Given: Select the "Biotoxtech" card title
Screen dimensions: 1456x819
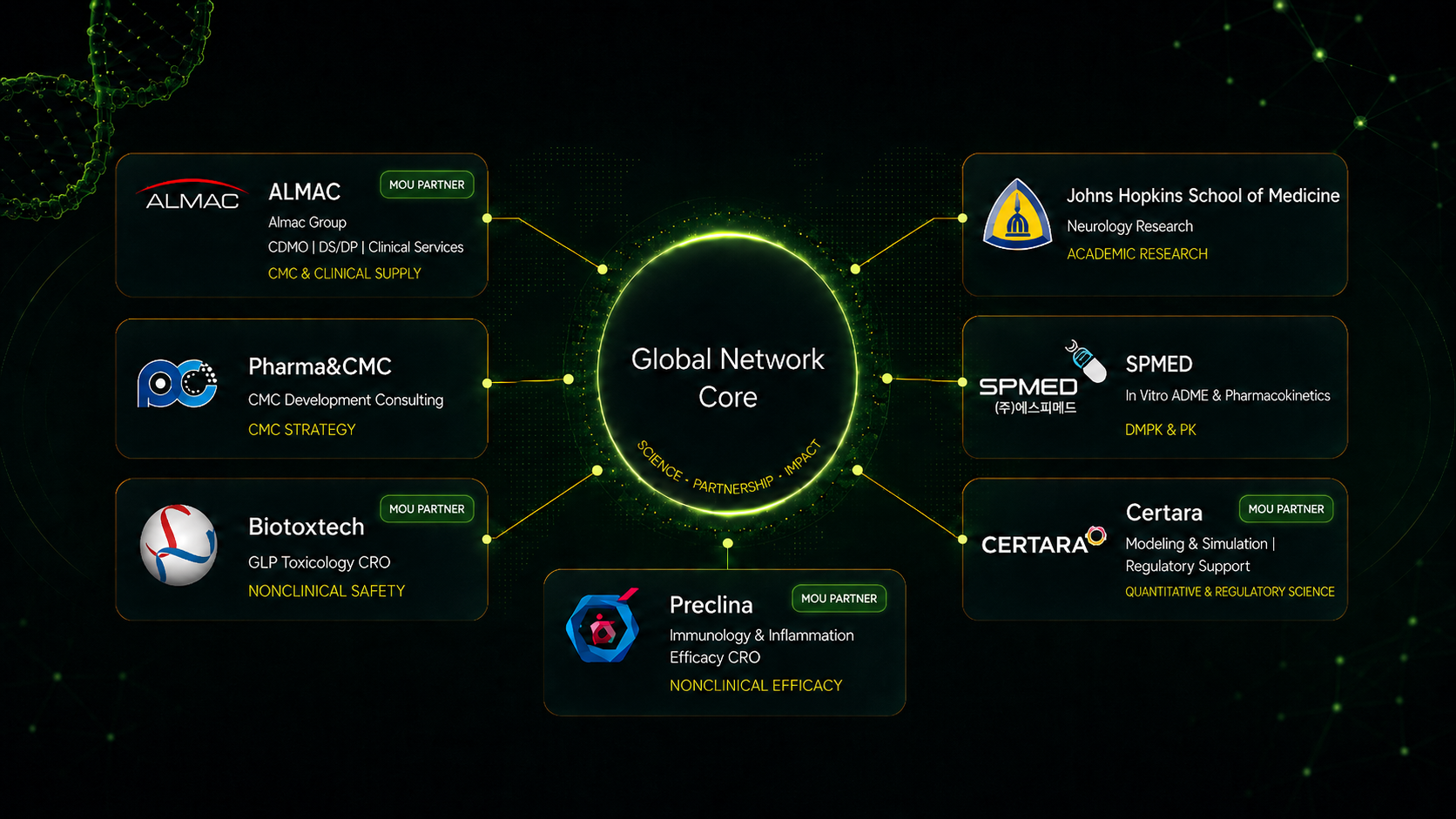Looking at the screenshot, I should tap(307, 527).
